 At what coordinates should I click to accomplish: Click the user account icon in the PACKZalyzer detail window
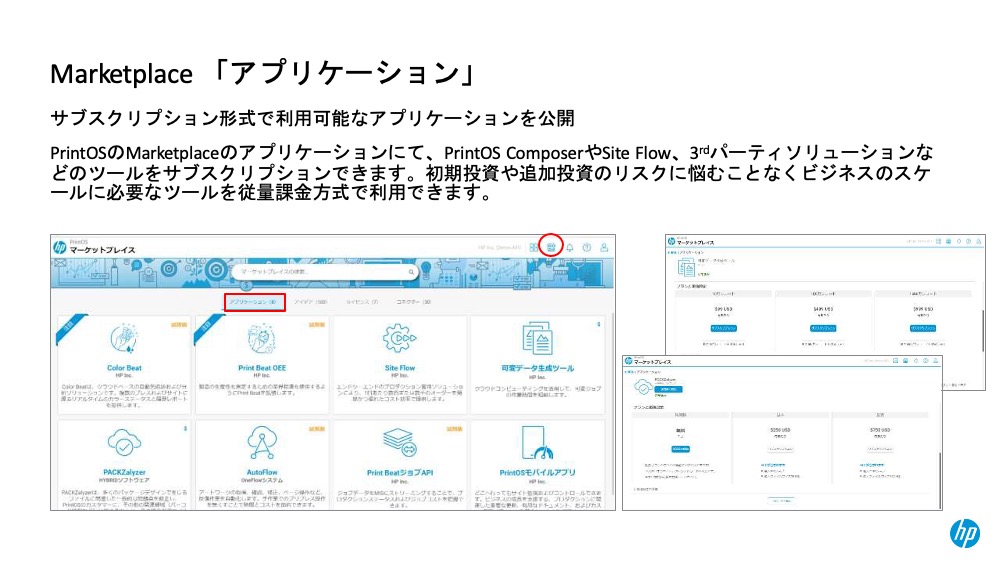[x=936, y=361]
